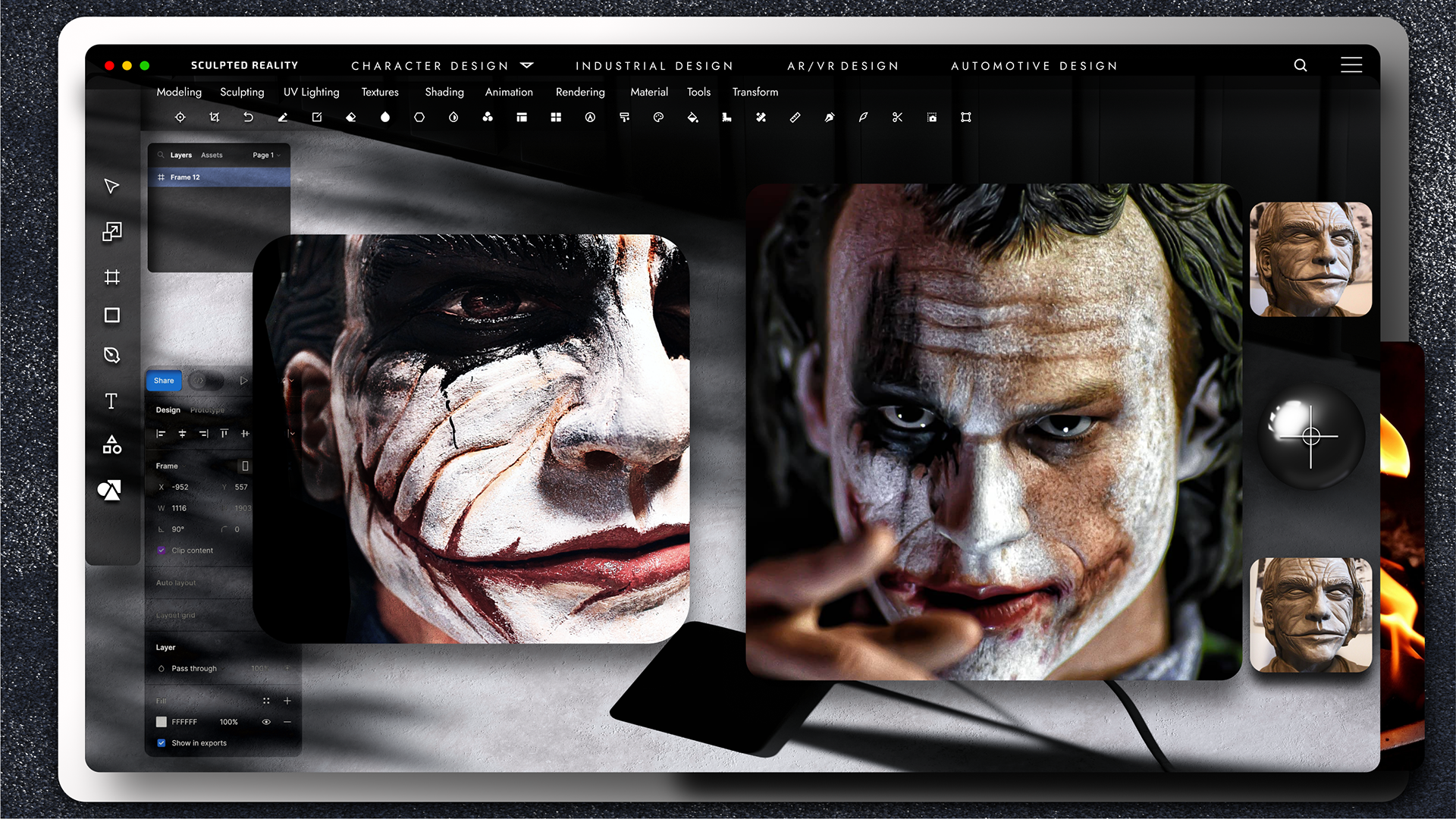The image size is (1456, 819).
Task: Click the scissors cut icon in toolbar
Action: (897, 118)
